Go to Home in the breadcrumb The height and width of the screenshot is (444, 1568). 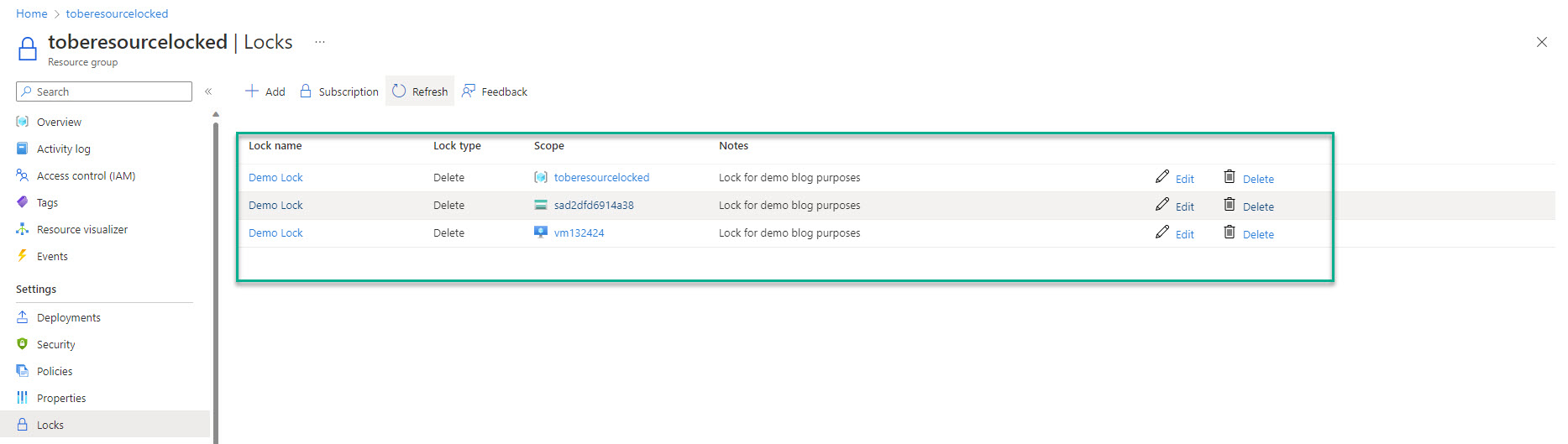[32, 13]
